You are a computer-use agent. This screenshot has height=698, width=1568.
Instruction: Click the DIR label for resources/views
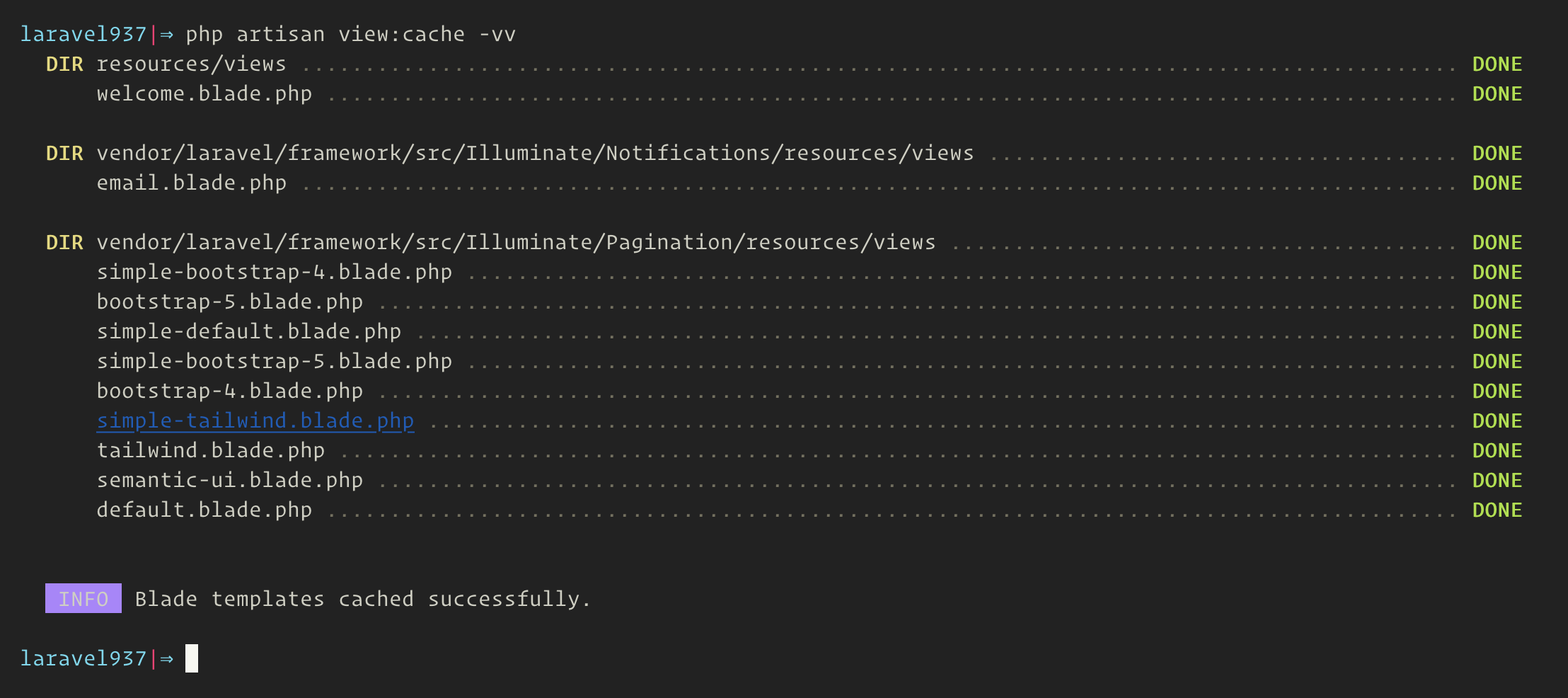[x=64, y=64]
